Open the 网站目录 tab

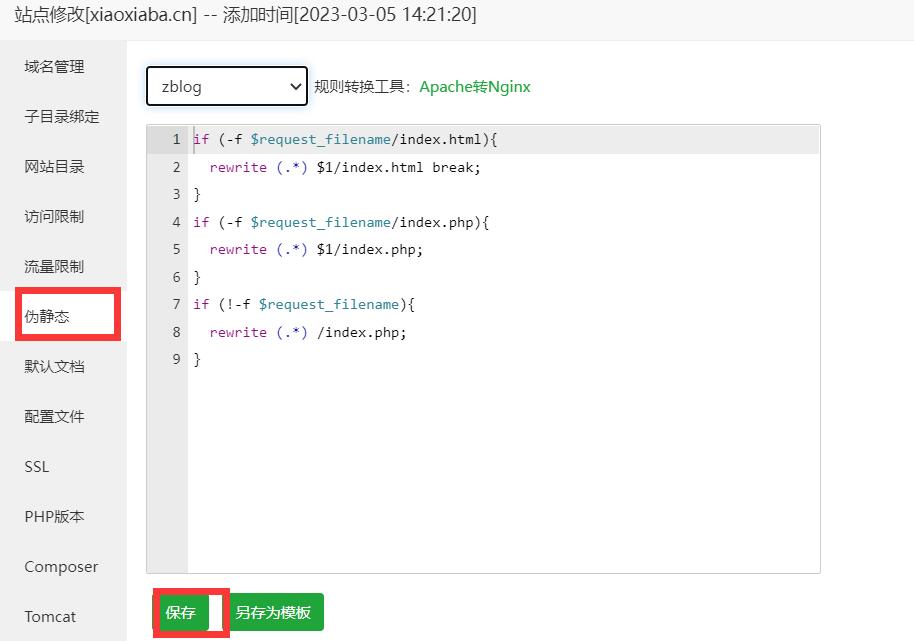54,167
